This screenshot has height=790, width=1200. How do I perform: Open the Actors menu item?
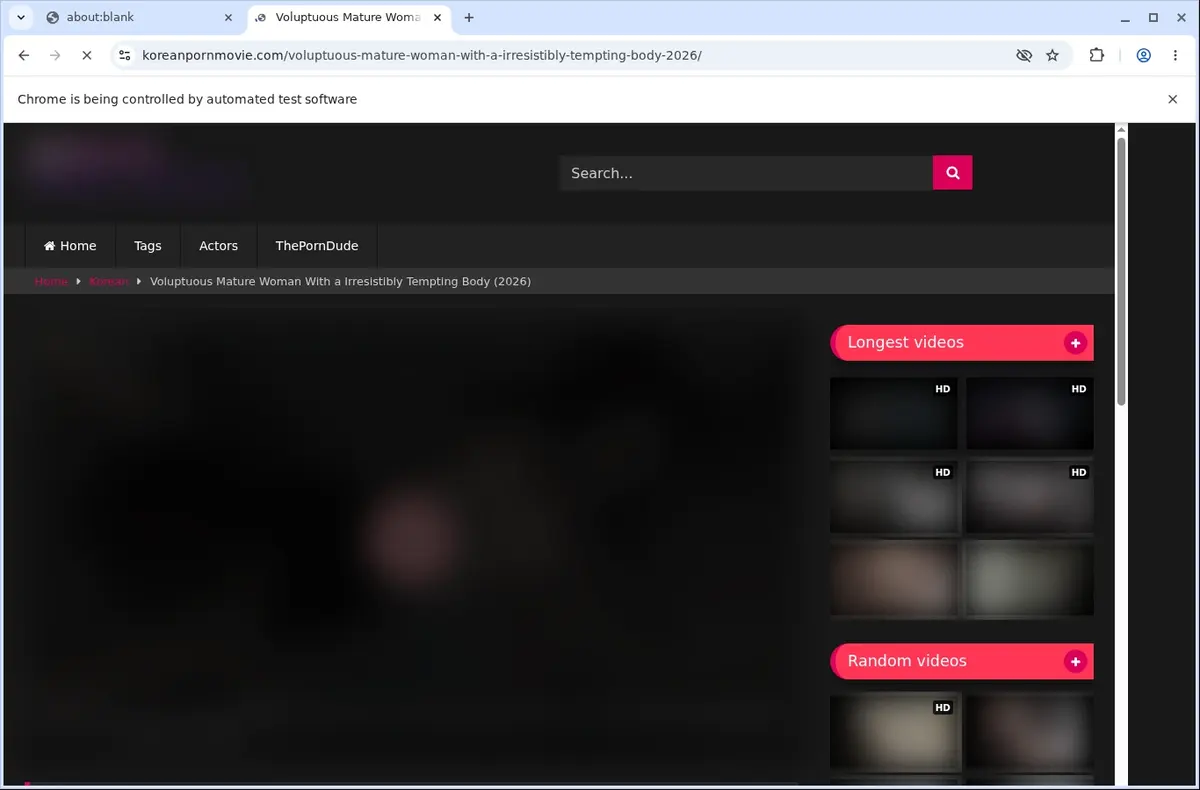[x=218, y=246]
